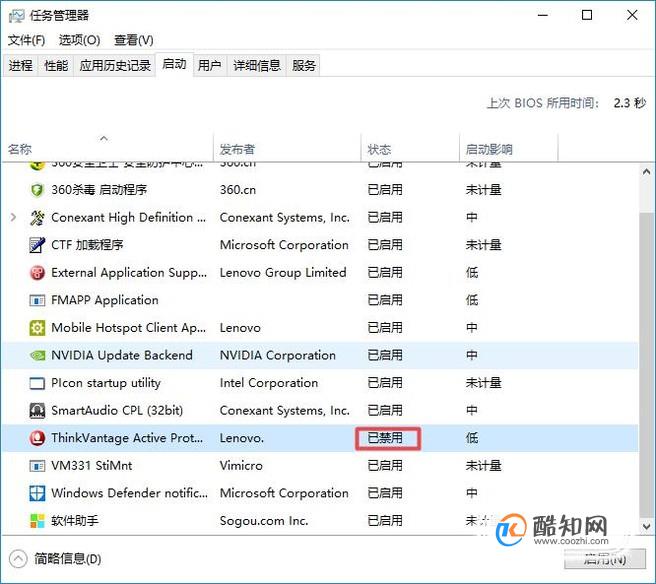656x584 pixels.
Task: Click the PIcon startup utility icon
Action: (x=37, y=383)
